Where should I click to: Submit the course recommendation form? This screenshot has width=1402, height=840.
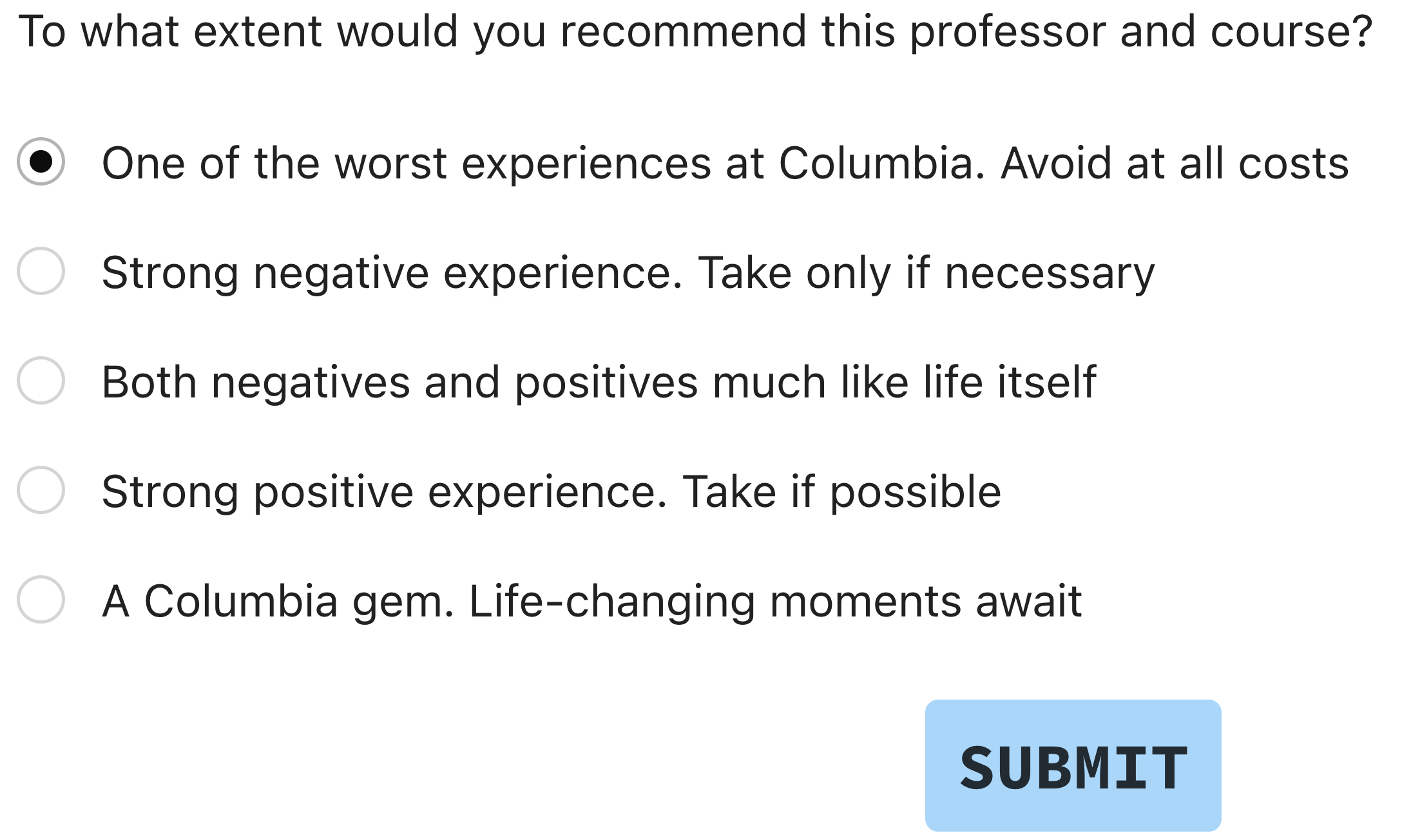[1073, 766]
